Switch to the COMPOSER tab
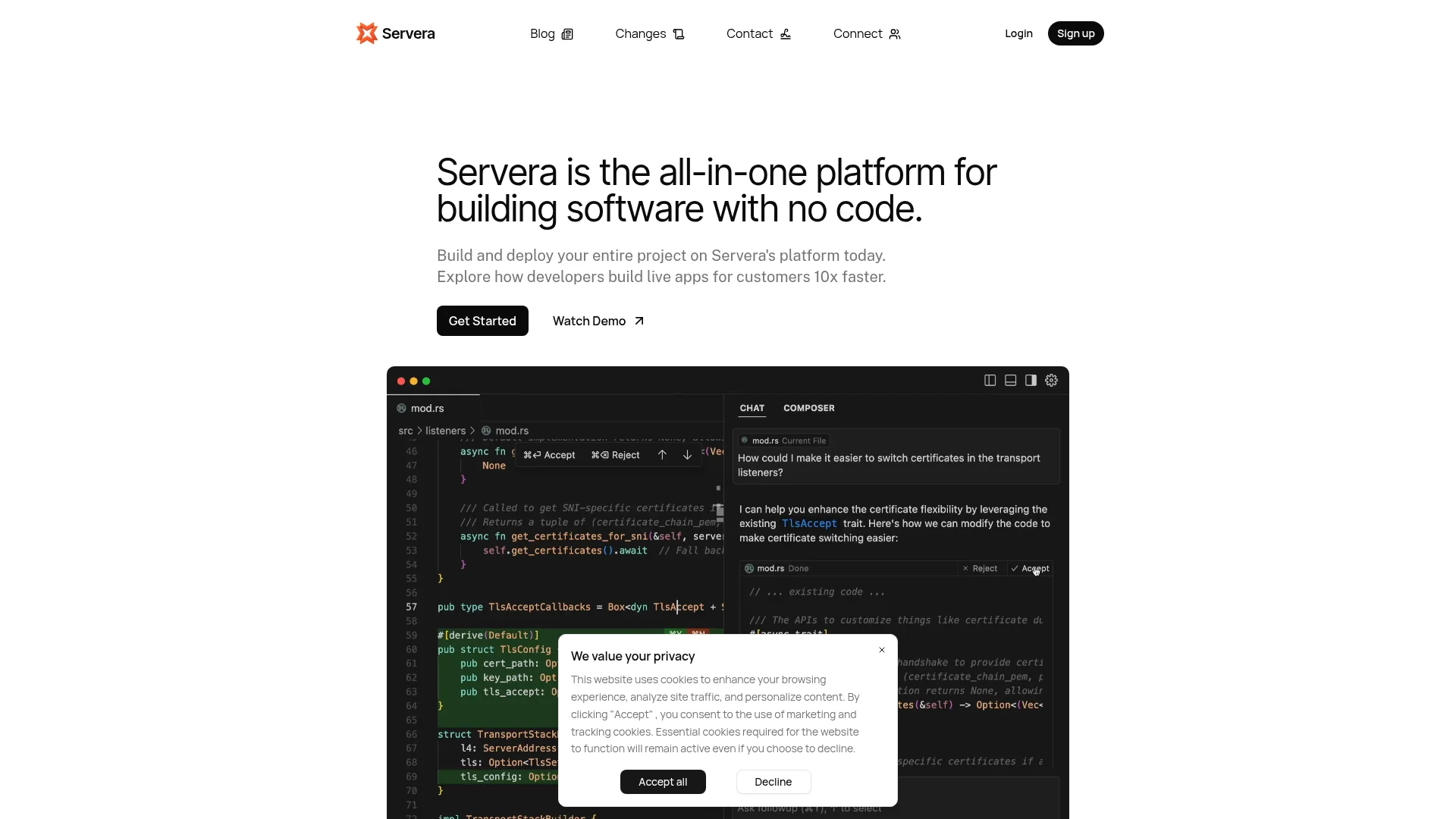Image resolution: width=1456 pixels, height=819 pixels. (808, 408)
